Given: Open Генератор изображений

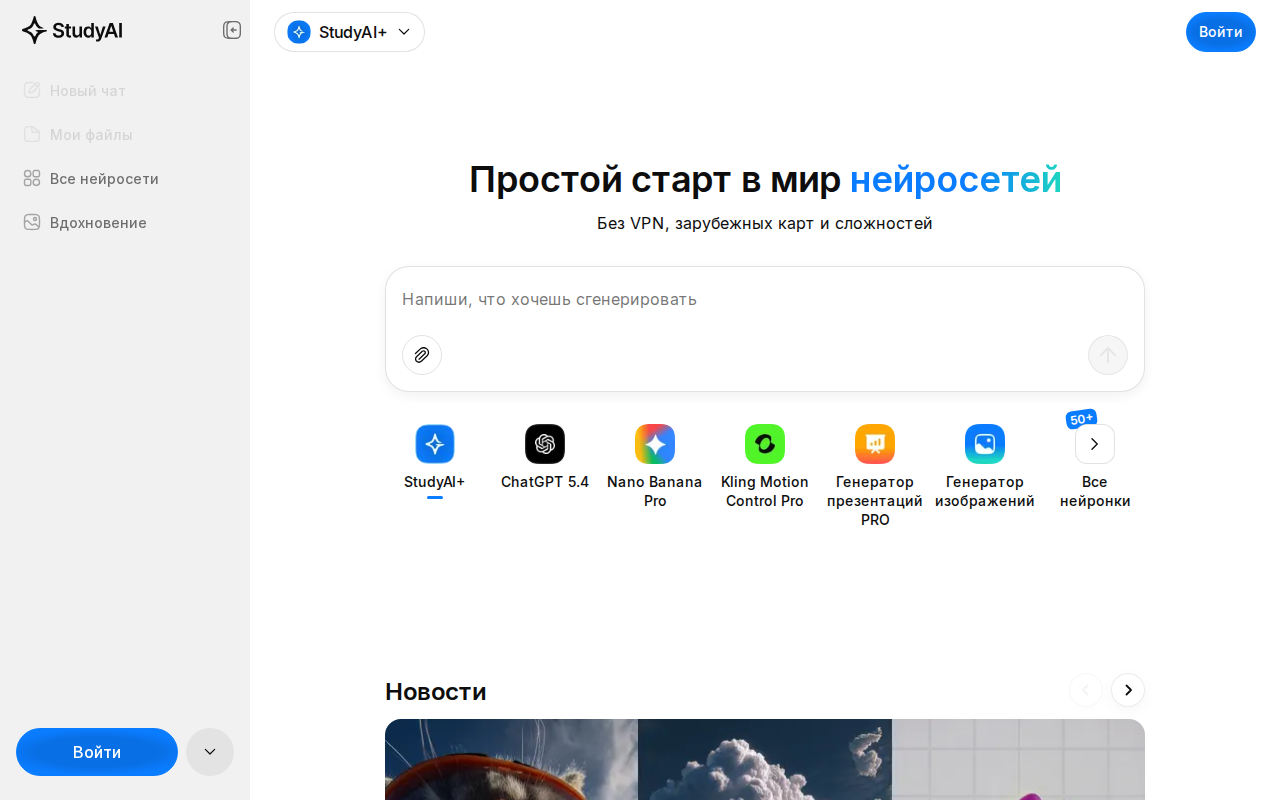Looking at the screenshot, I should point(984,444).
